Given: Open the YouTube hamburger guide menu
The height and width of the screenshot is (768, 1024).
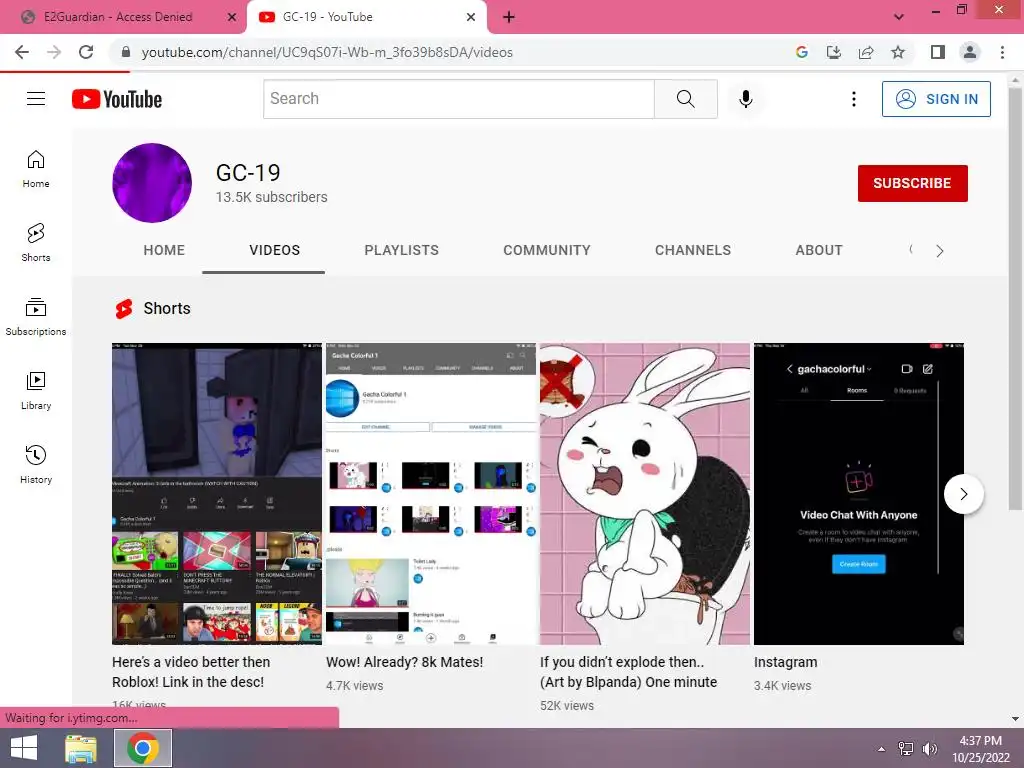Looking at the screenshot, I should [36, 99].
